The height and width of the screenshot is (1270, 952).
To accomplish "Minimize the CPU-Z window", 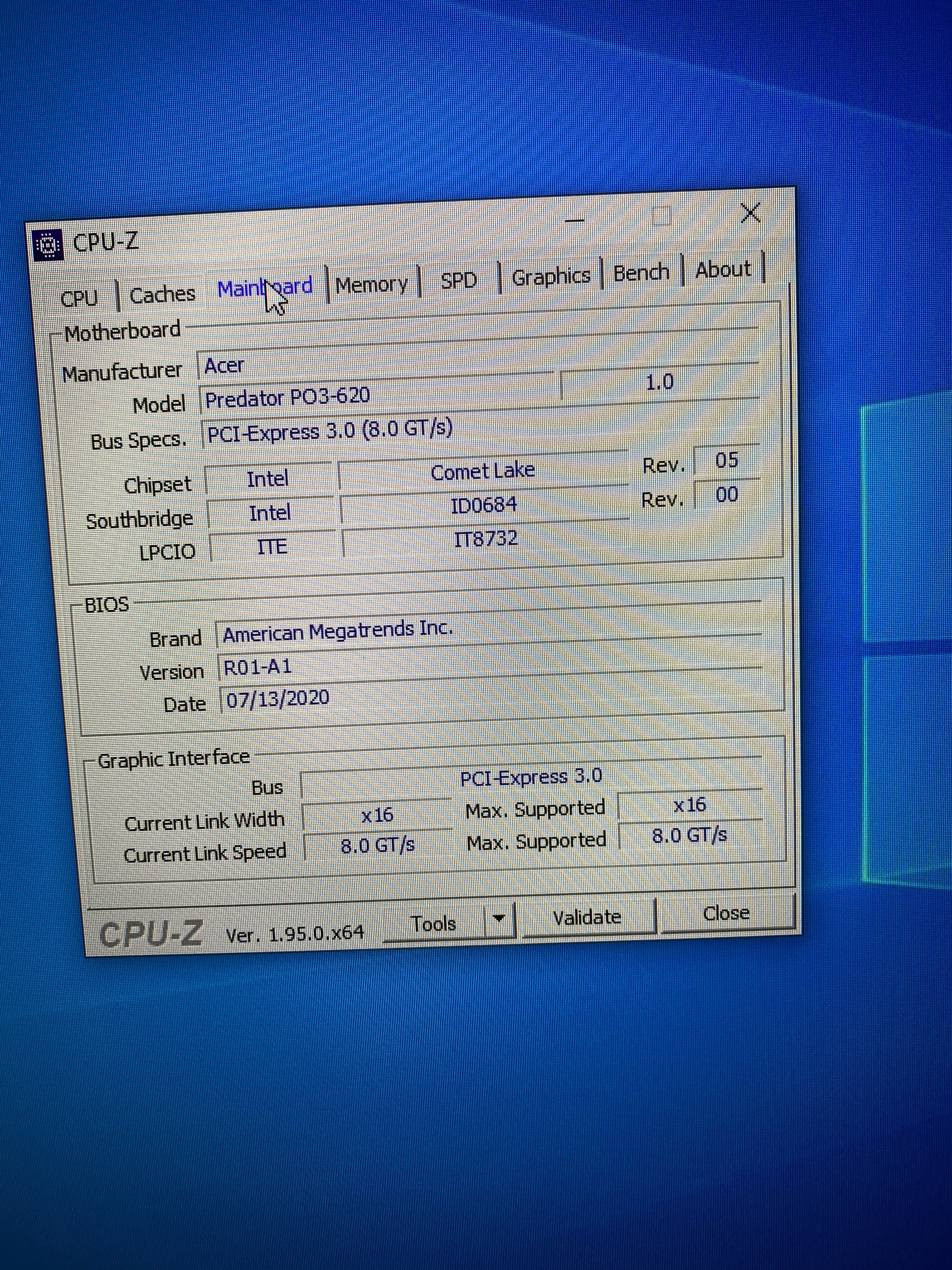I will (575, 220).
